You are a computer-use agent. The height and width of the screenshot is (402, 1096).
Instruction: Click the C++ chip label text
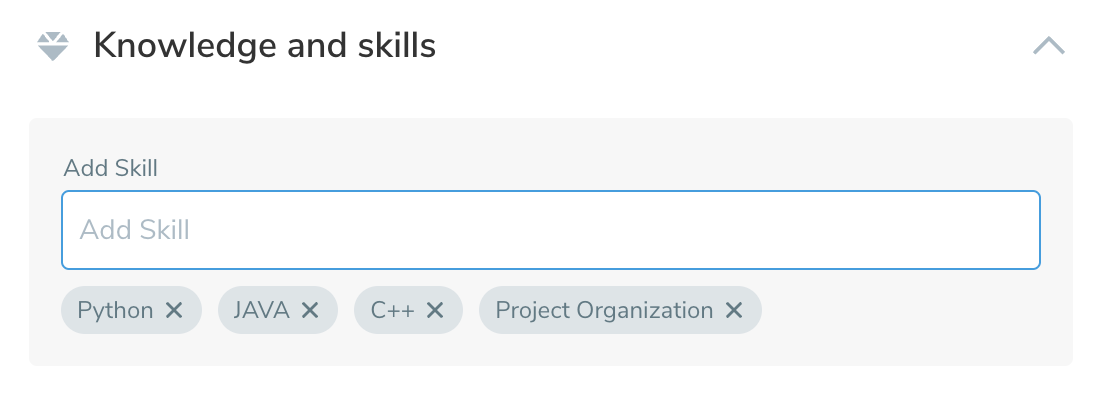point(392,310)
